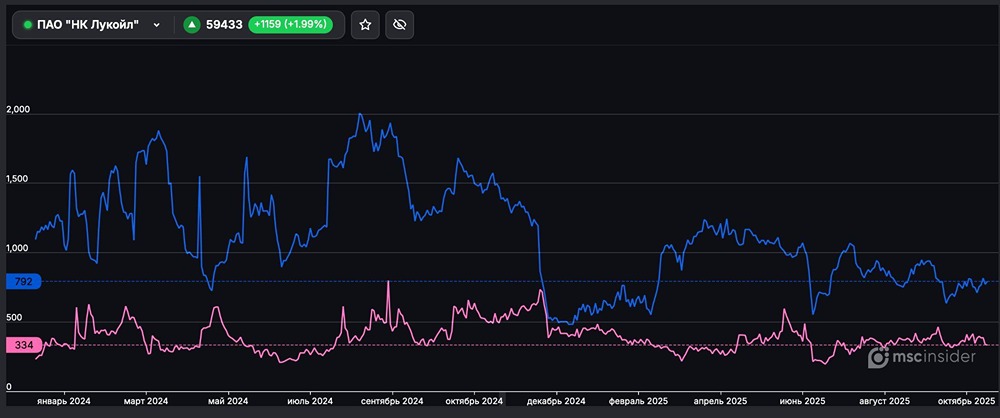Click the 59433 price value
The image size is (1000, 418).
tap(225, 25)
